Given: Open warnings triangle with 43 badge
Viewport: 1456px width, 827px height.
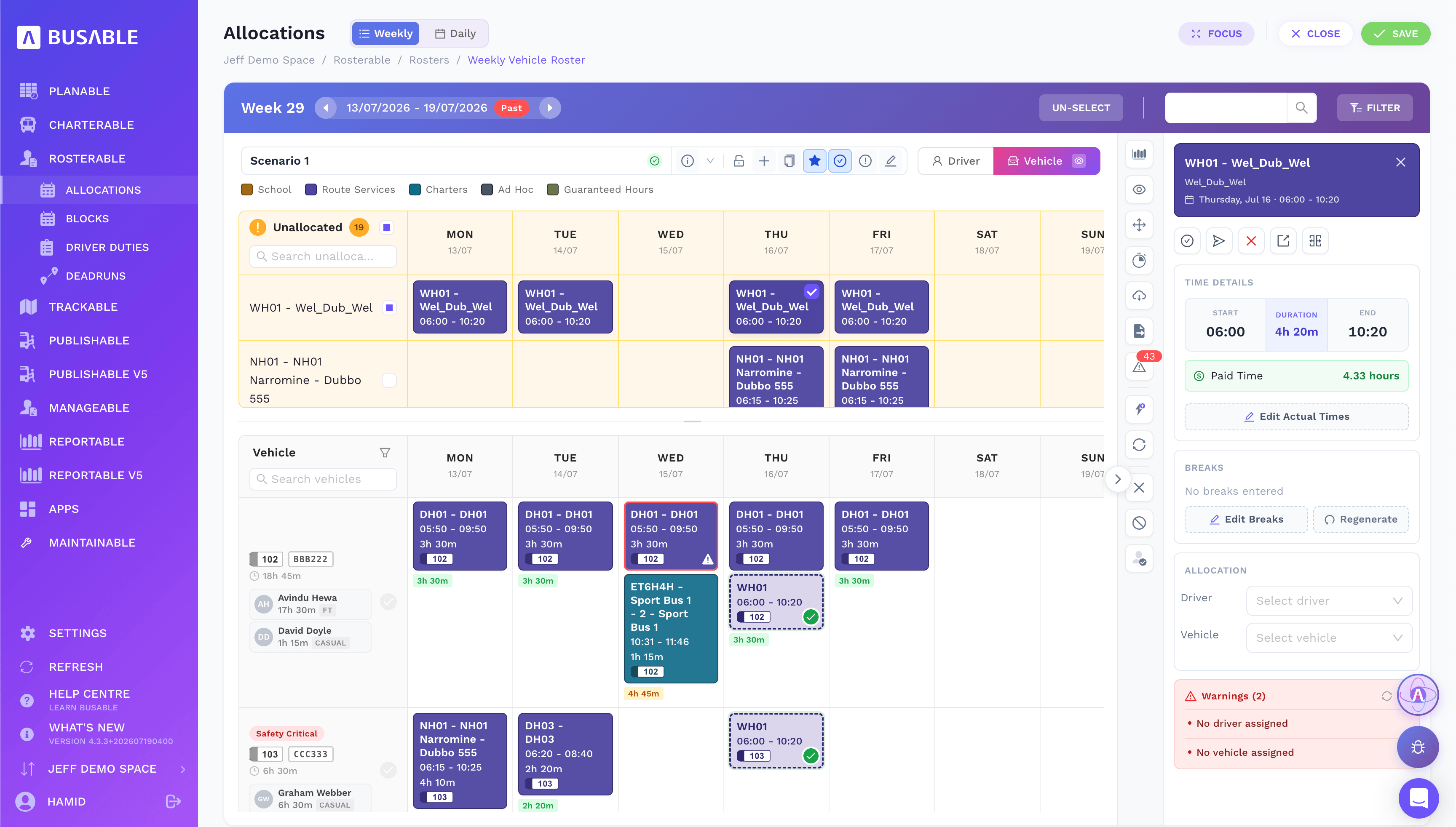Looking at the screenshot, I should click(1139, 366).
